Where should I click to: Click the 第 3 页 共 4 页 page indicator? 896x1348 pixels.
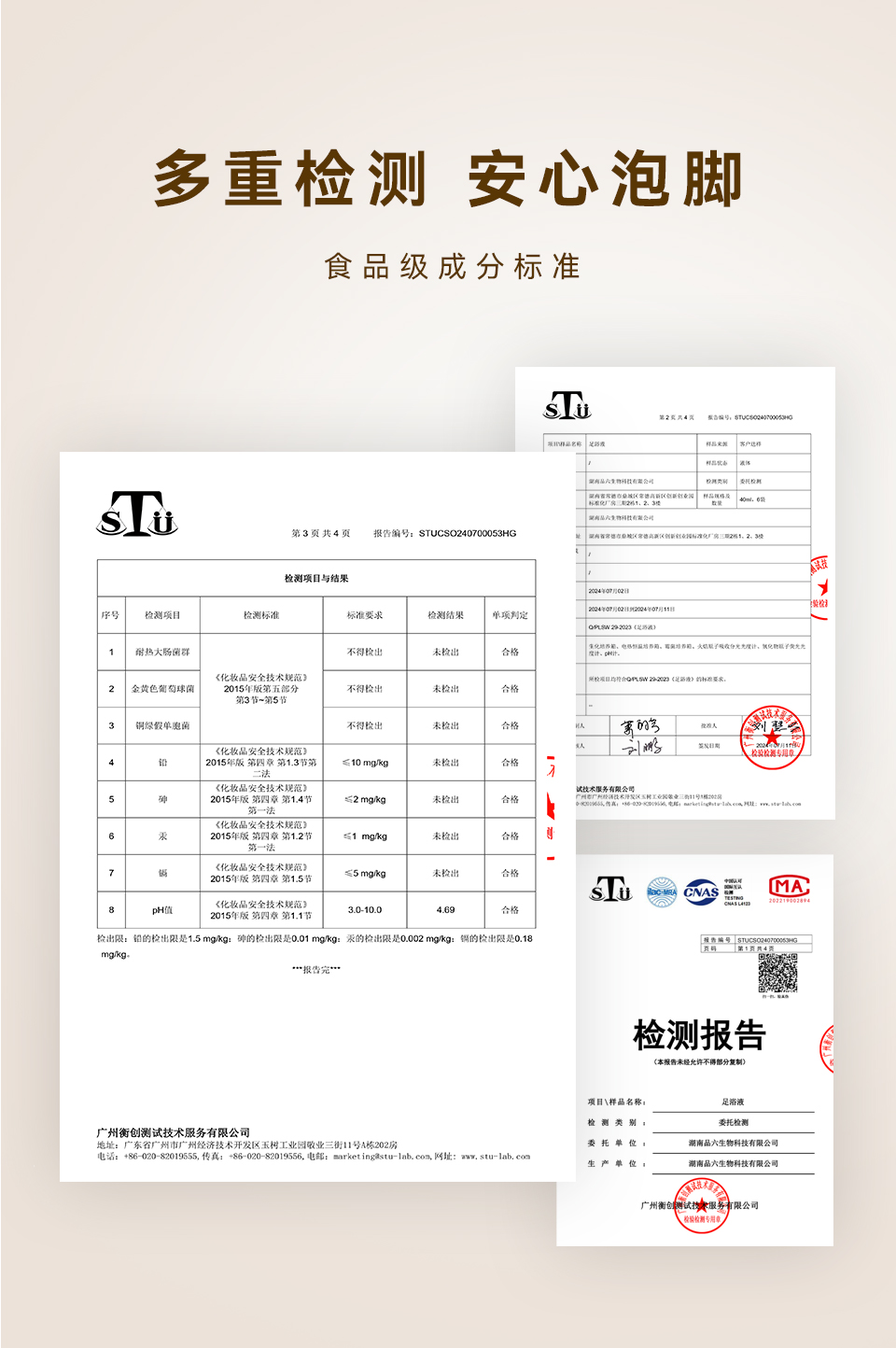321,534
